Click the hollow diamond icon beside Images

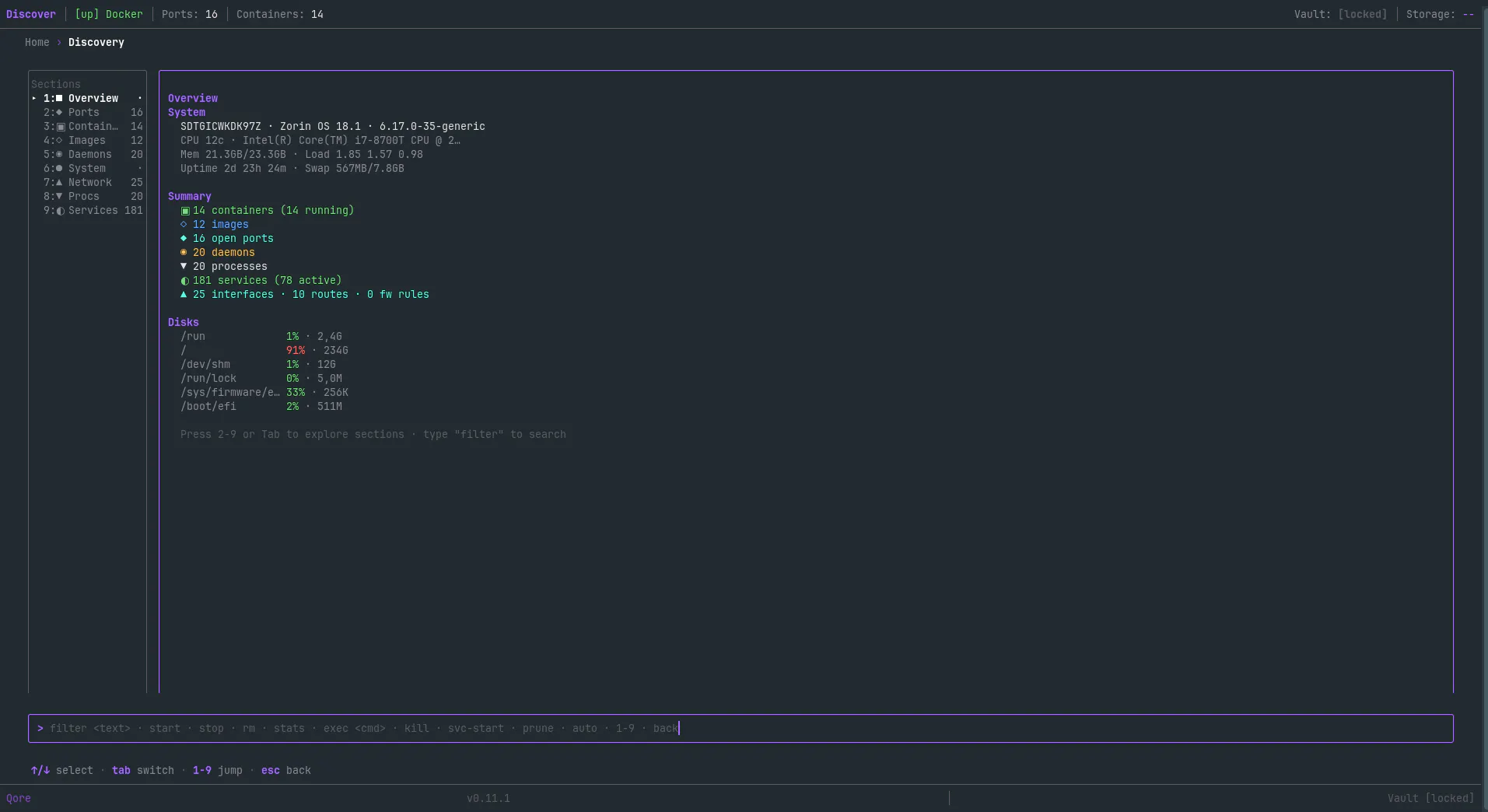(x=59, y=140)
